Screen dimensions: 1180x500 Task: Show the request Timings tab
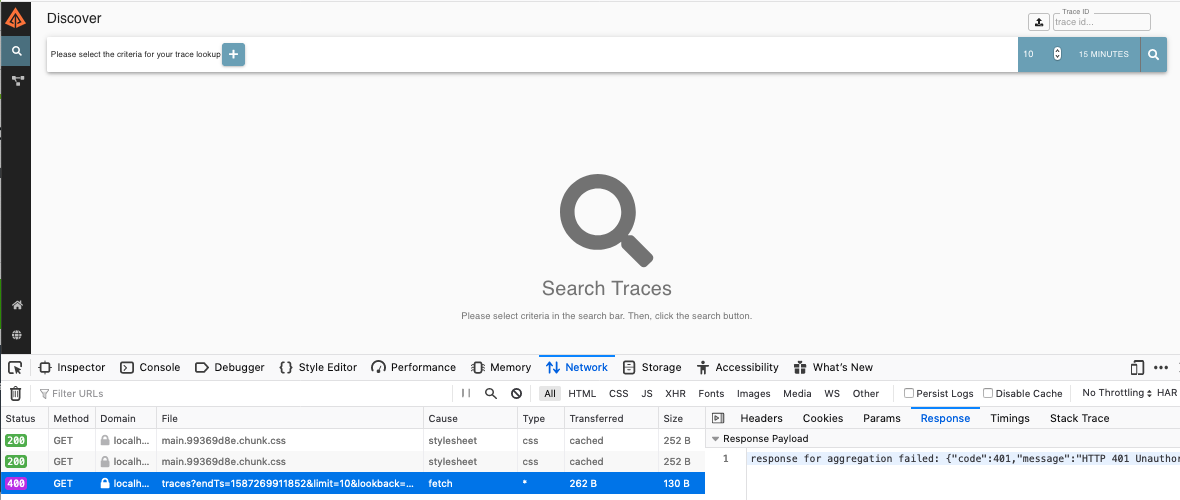click(x=1010, y=418)
